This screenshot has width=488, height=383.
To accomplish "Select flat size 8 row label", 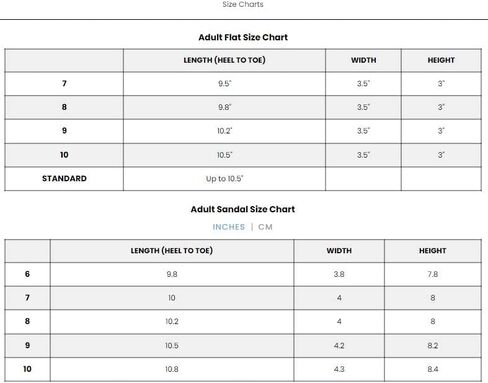I will pos(64,107).
